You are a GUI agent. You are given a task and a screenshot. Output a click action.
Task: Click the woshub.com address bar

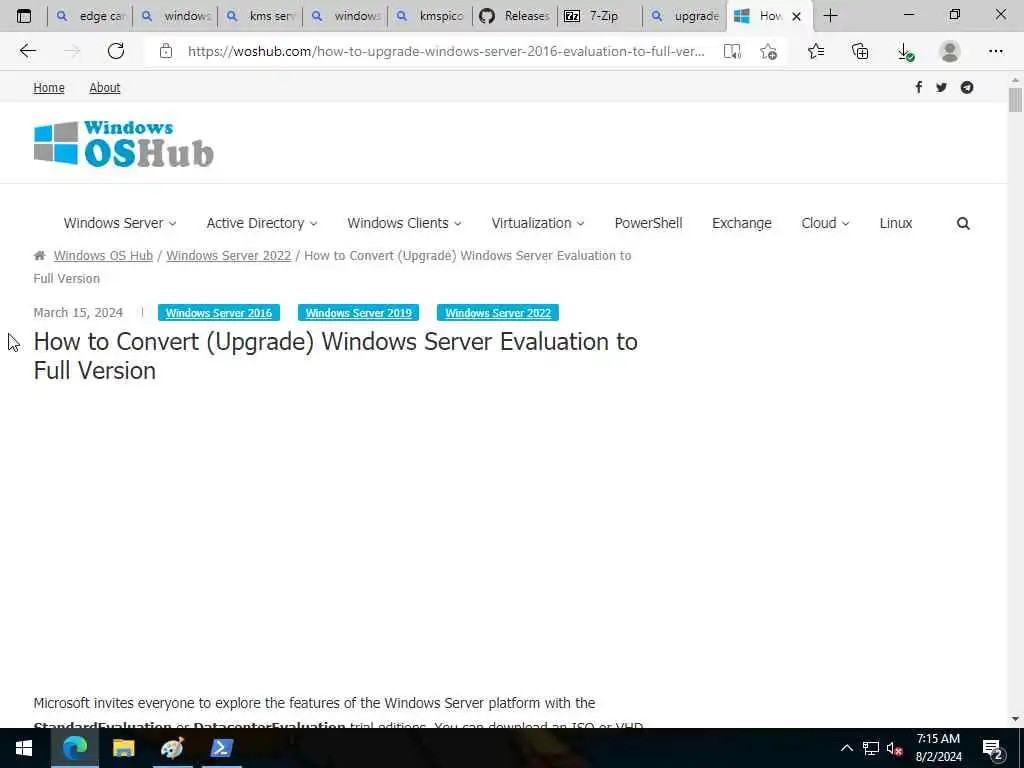point(445,51)
